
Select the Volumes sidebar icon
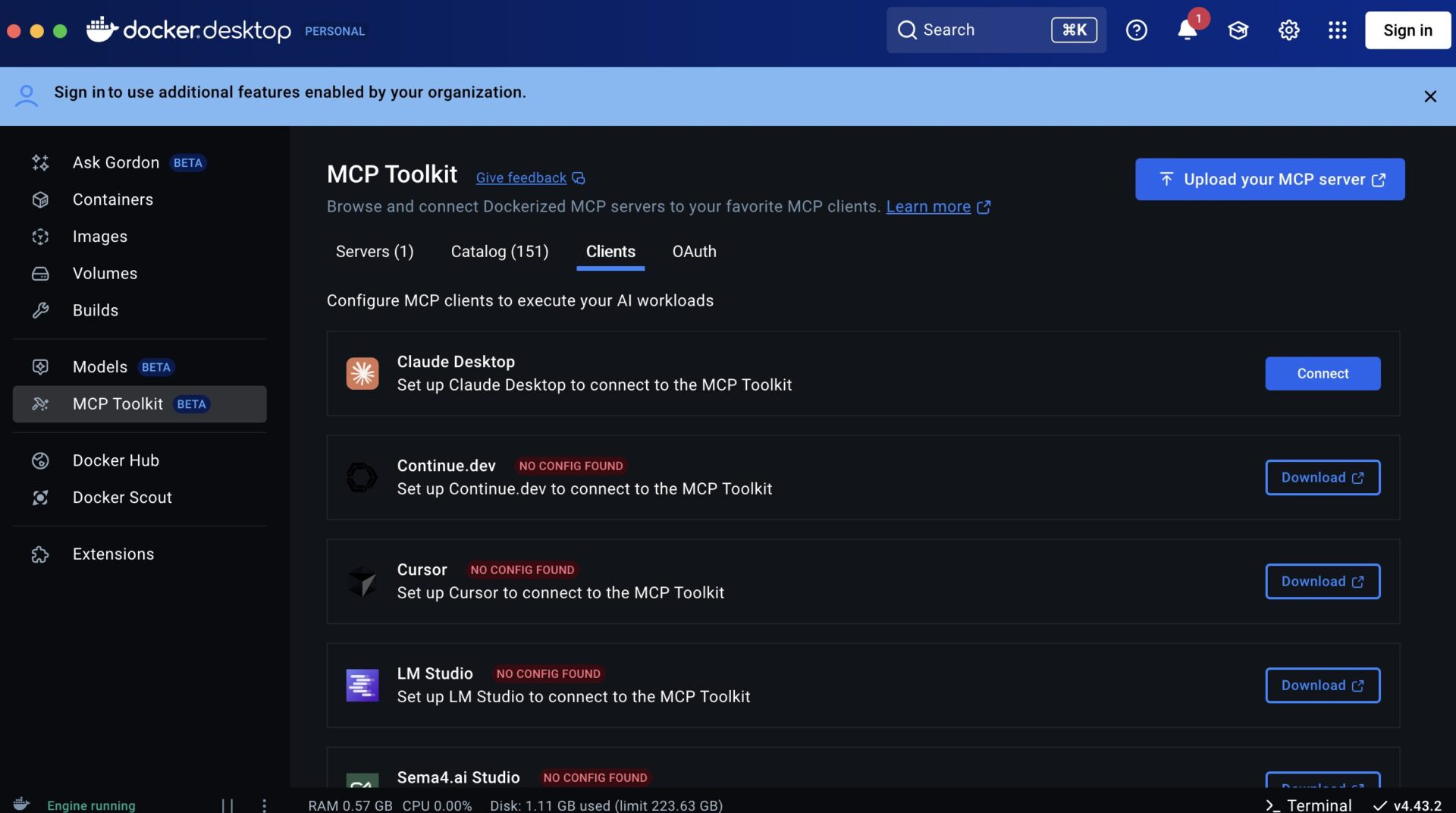coord(40,273)
